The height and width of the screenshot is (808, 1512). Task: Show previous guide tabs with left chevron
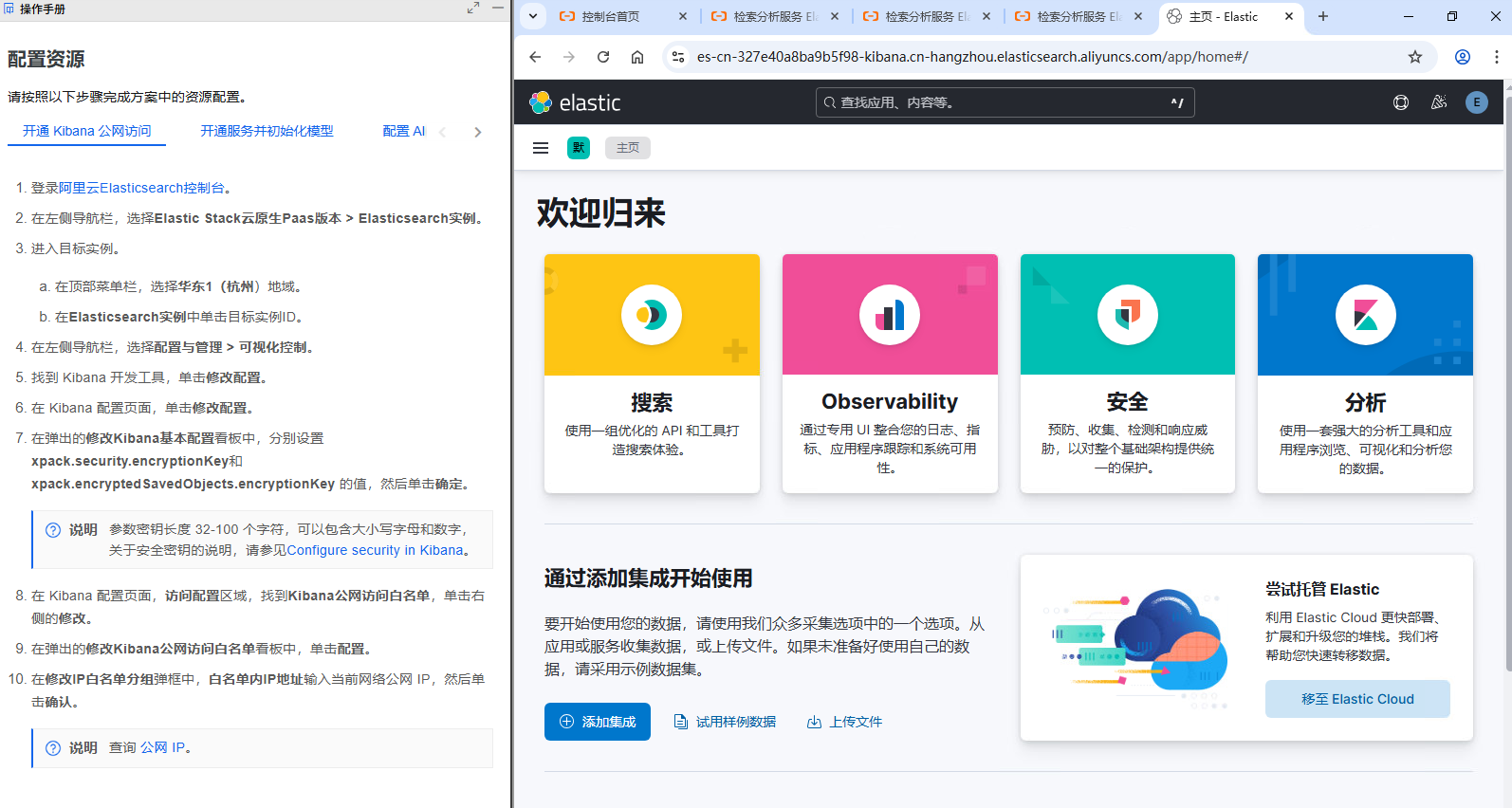click(442, 132)
